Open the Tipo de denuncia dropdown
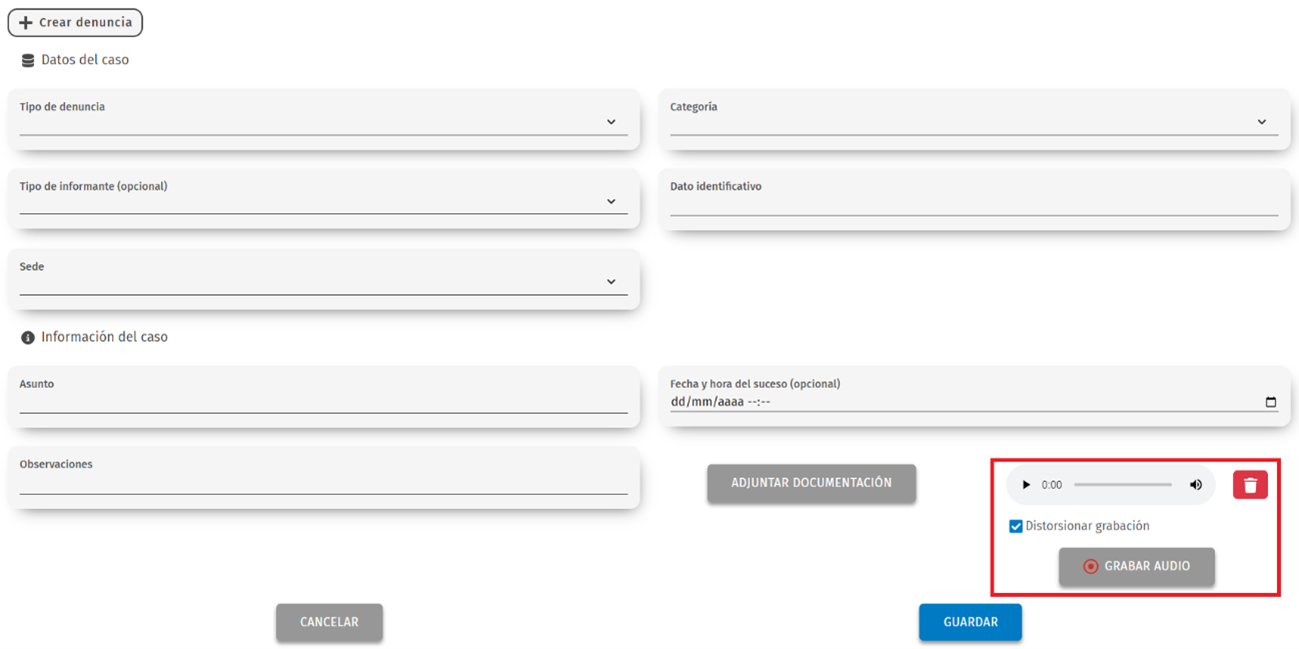 (x=611, y=121)
